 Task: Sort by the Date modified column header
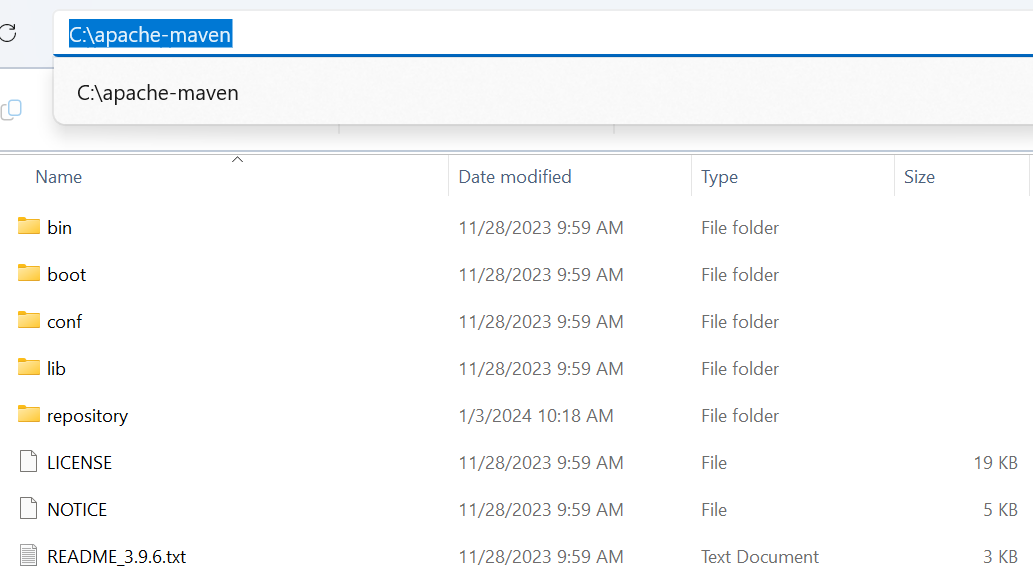point(515,177)
